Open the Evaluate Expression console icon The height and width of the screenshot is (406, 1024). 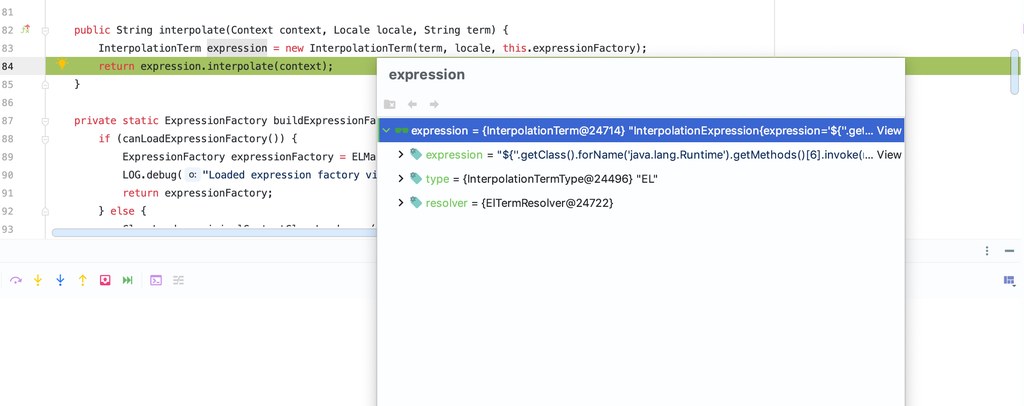point(156,281)
